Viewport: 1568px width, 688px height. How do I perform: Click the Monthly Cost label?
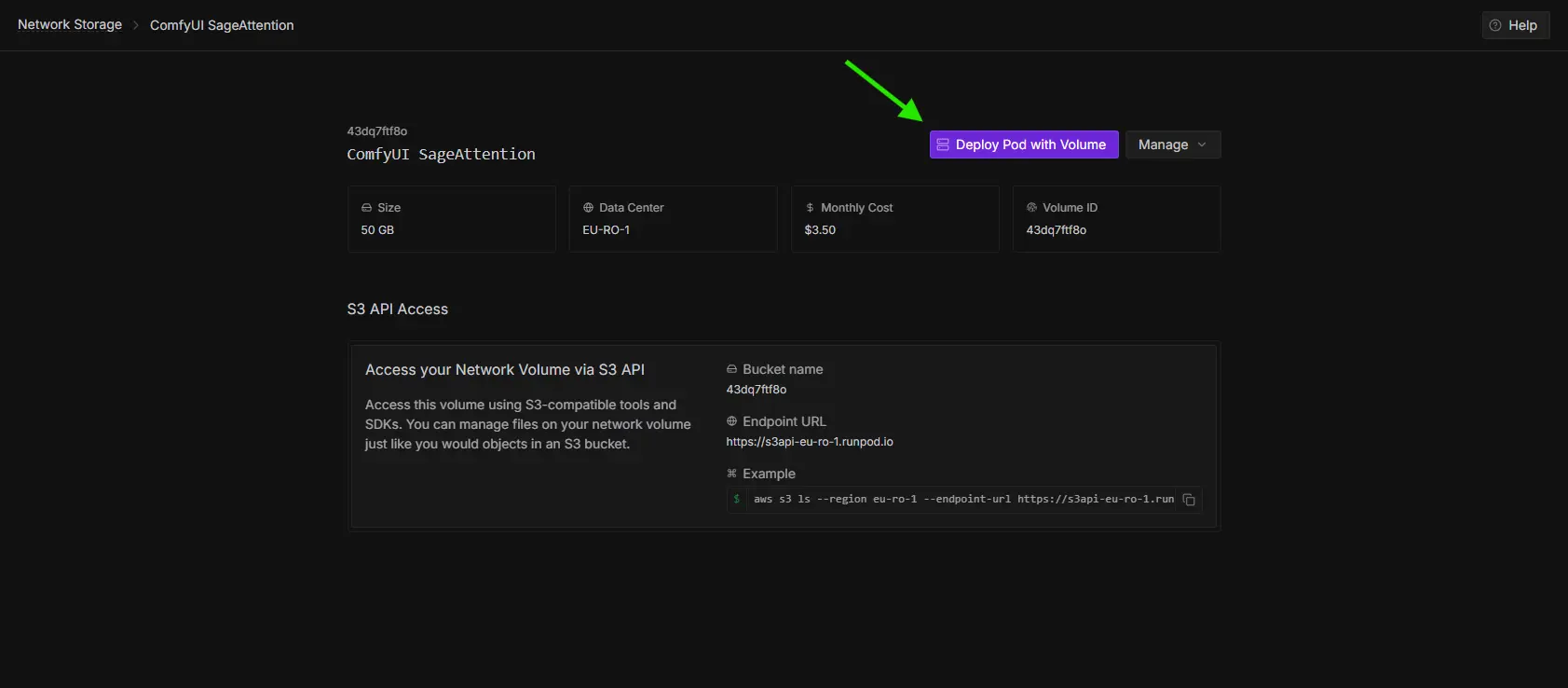[x=857, y=208]
